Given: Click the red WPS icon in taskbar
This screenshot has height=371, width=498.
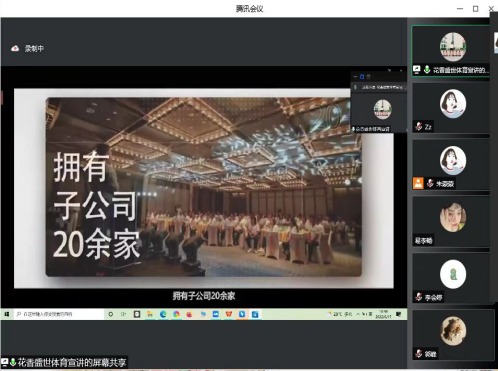Looking at the screenshot, I should (x=229, y=314).
